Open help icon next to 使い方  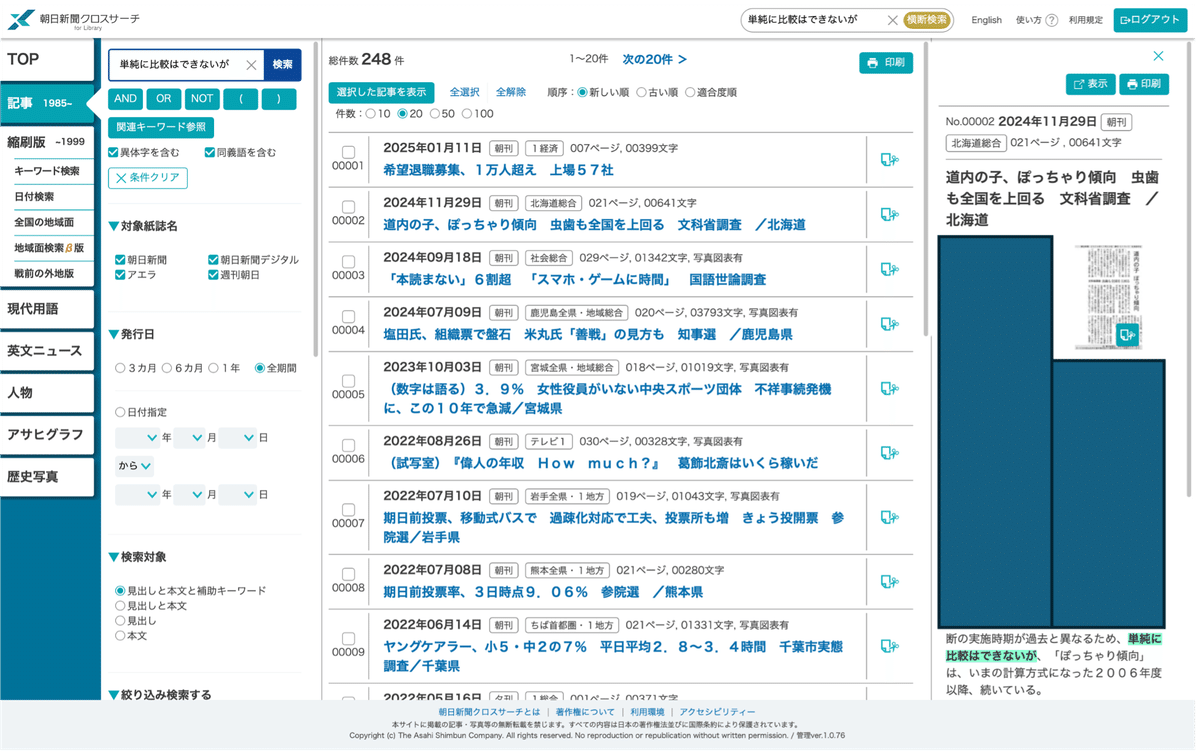[x=1051, y=20]
